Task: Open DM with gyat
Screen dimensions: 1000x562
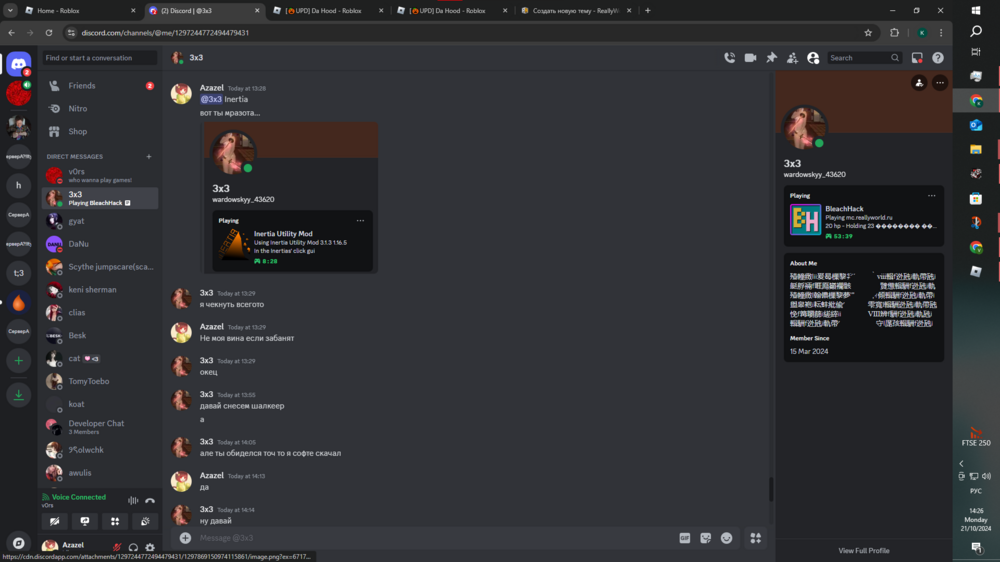Action: [100, 221]
